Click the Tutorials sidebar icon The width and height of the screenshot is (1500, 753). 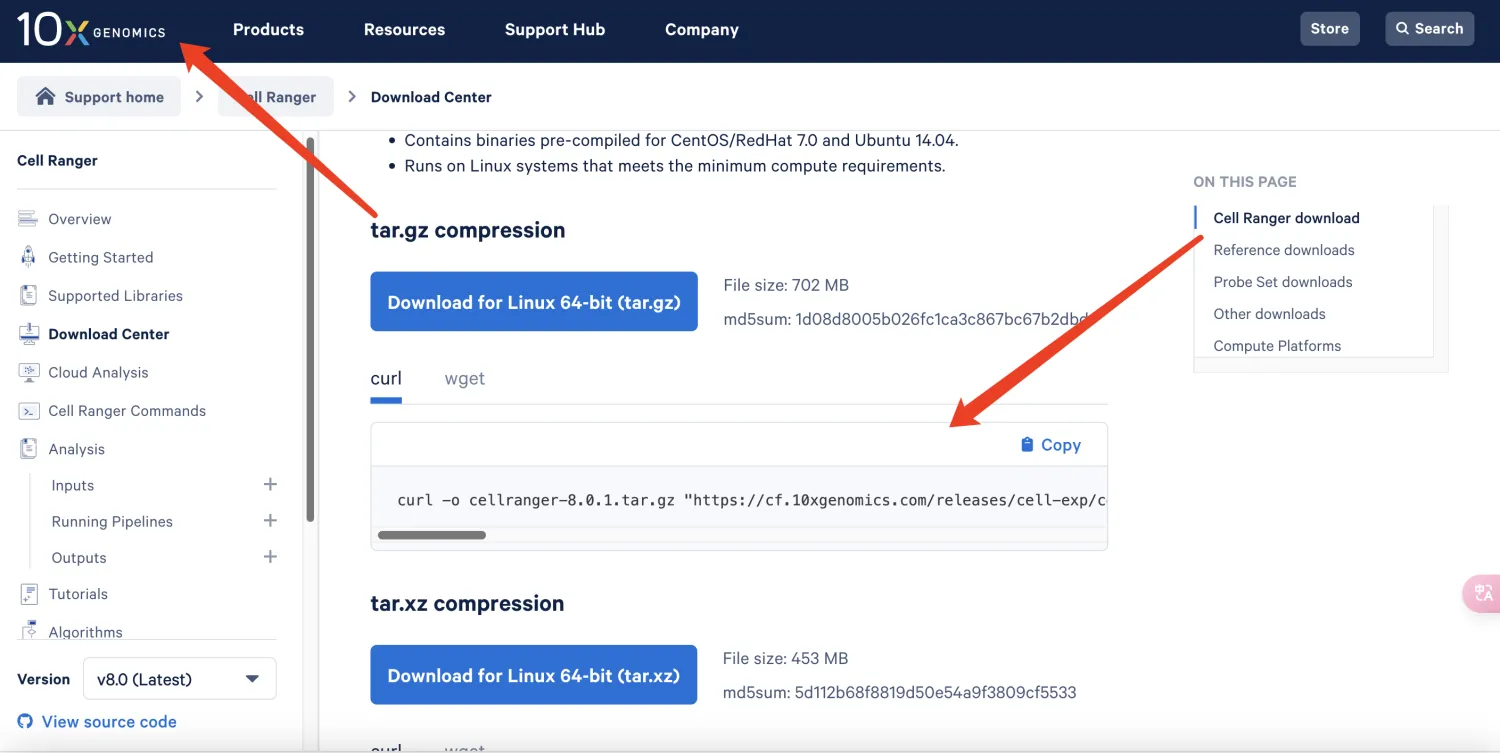[28, 594]
